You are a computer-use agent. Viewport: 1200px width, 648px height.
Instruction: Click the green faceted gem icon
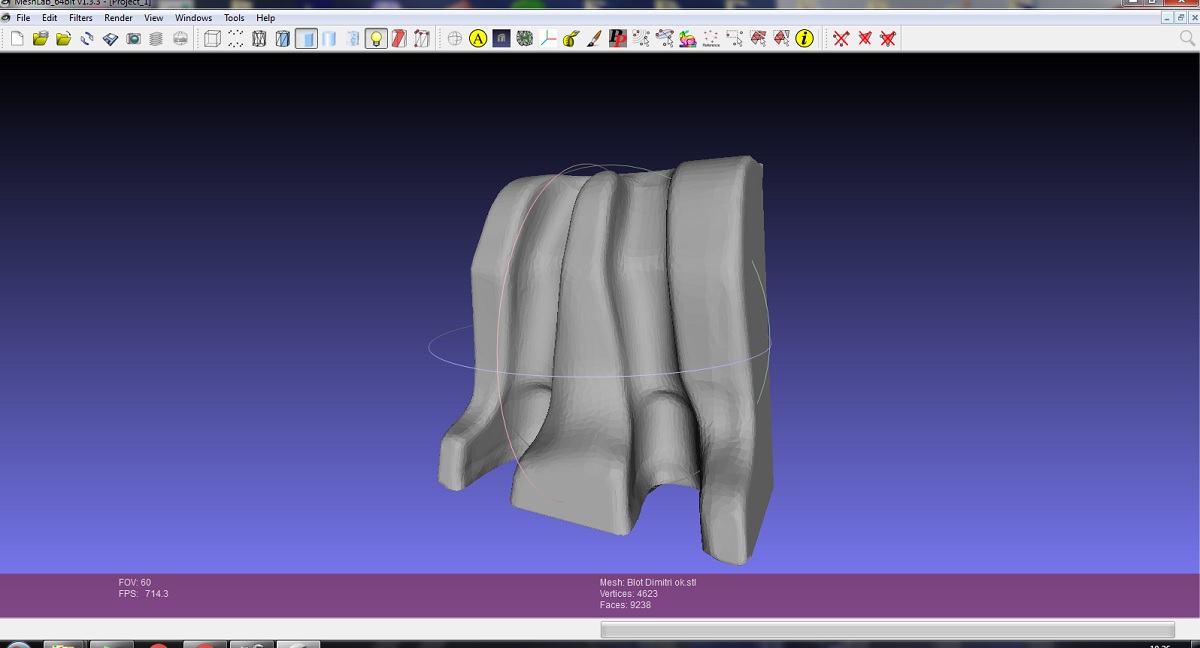click(525, 39)
